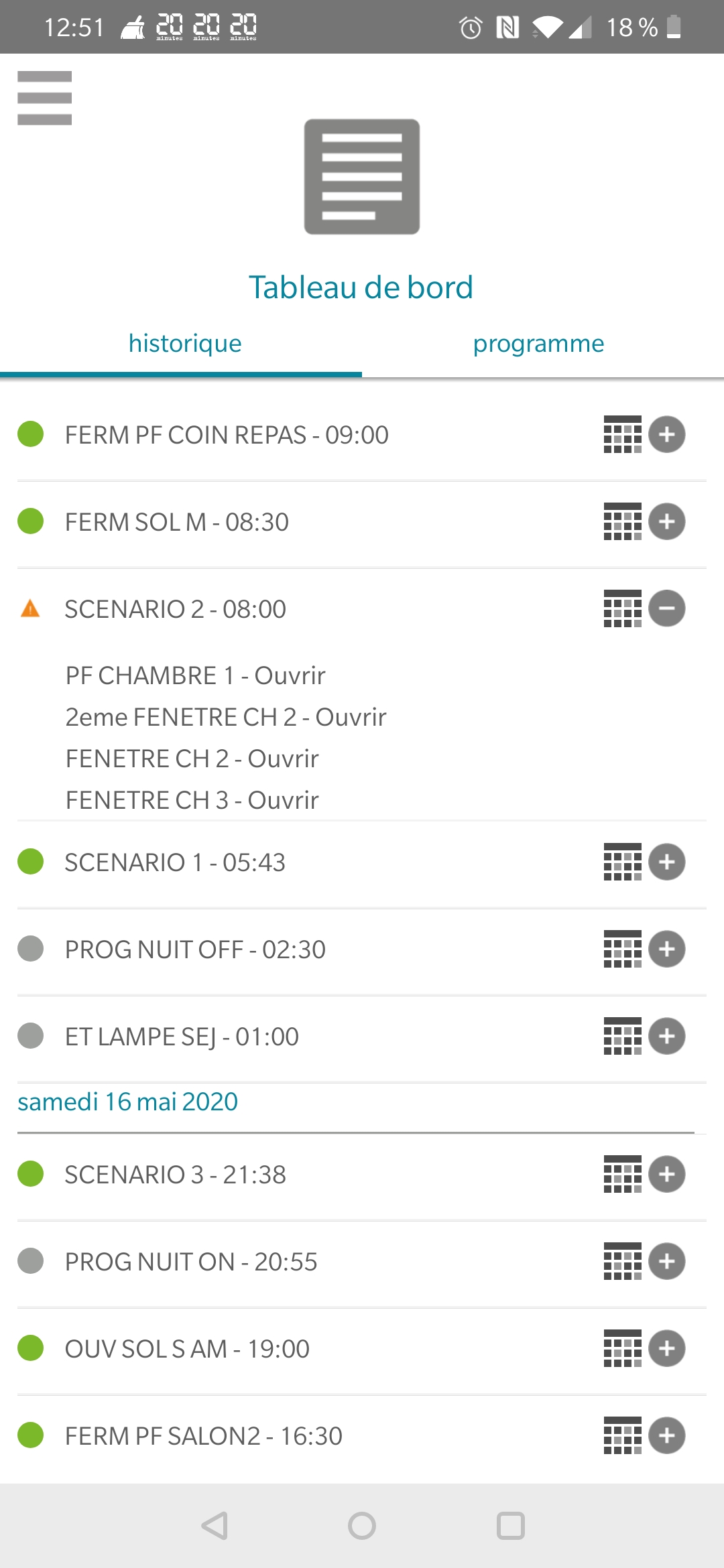The image size is (724, 1568).
Task: Expand OUV SOL S AM details
Action: point(667,1348)
